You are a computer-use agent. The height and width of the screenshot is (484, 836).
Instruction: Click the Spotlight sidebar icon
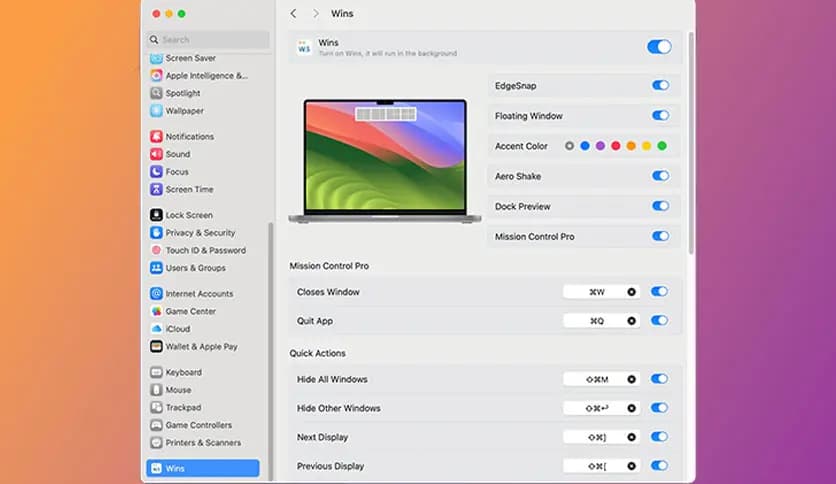click(156, 93)
